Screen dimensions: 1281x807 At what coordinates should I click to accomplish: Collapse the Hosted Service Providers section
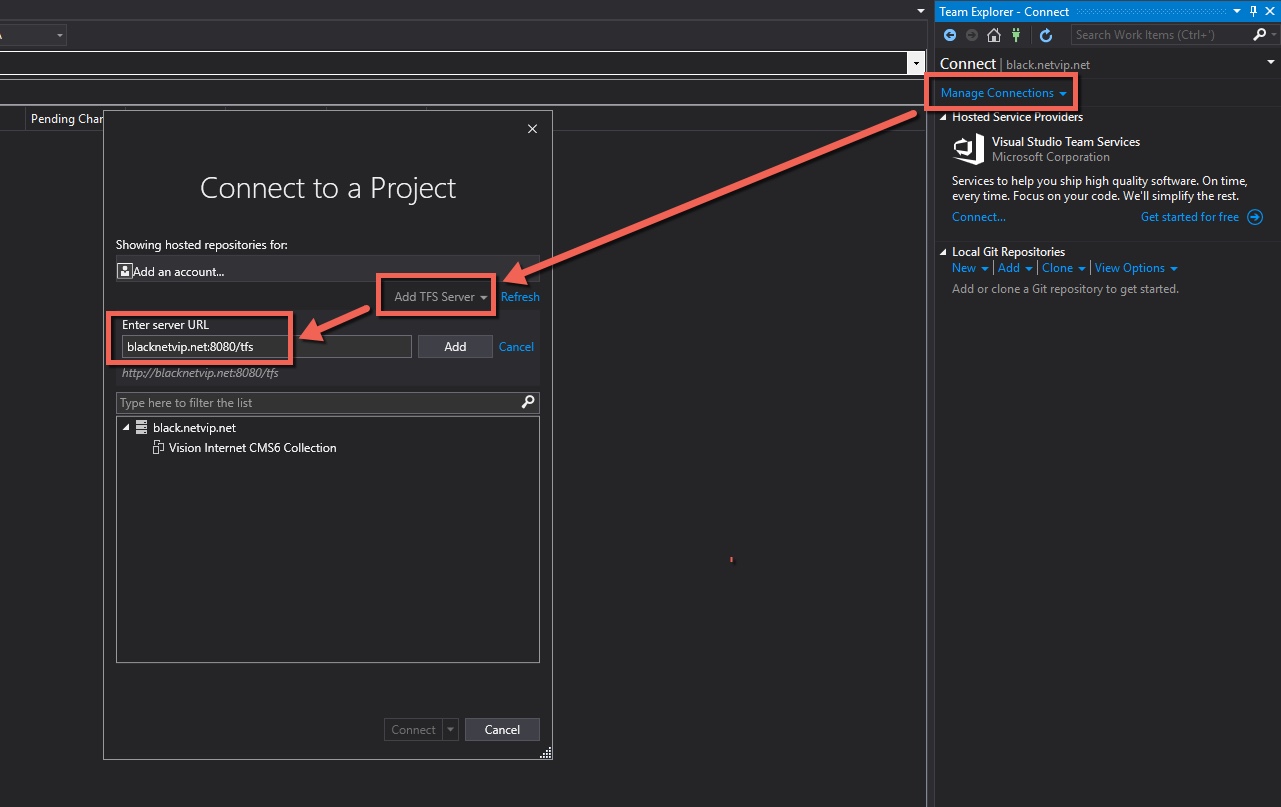pos(944,117)
